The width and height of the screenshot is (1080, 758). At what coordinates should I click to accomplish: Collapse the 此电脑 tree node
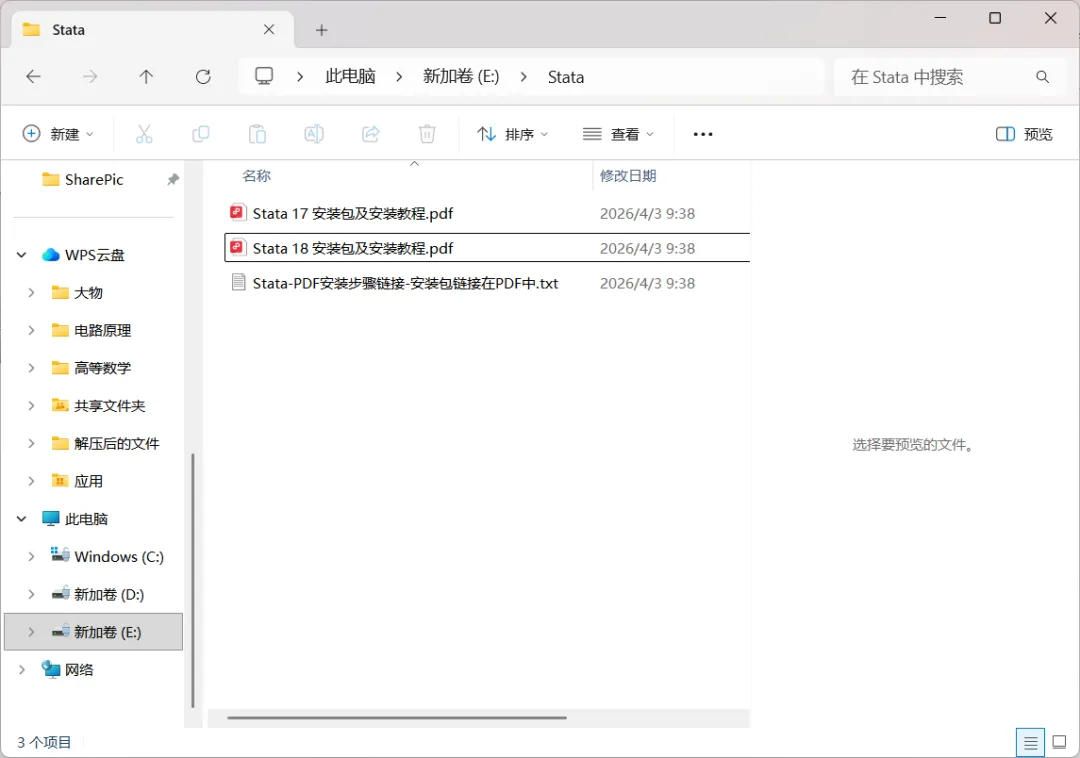(x=21, y=518)
